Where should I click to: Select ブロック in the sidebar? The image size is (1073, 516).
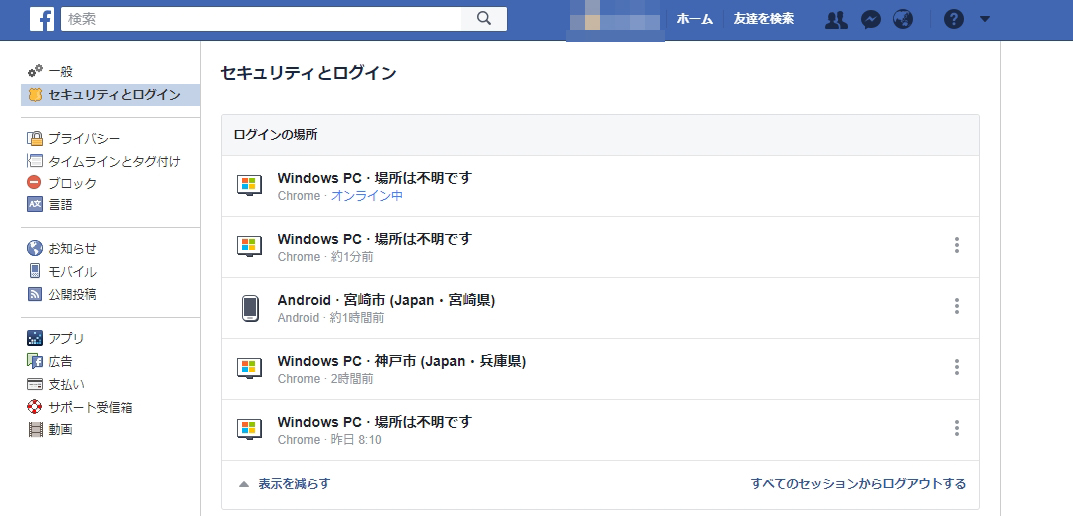click(x=72, y=183)
